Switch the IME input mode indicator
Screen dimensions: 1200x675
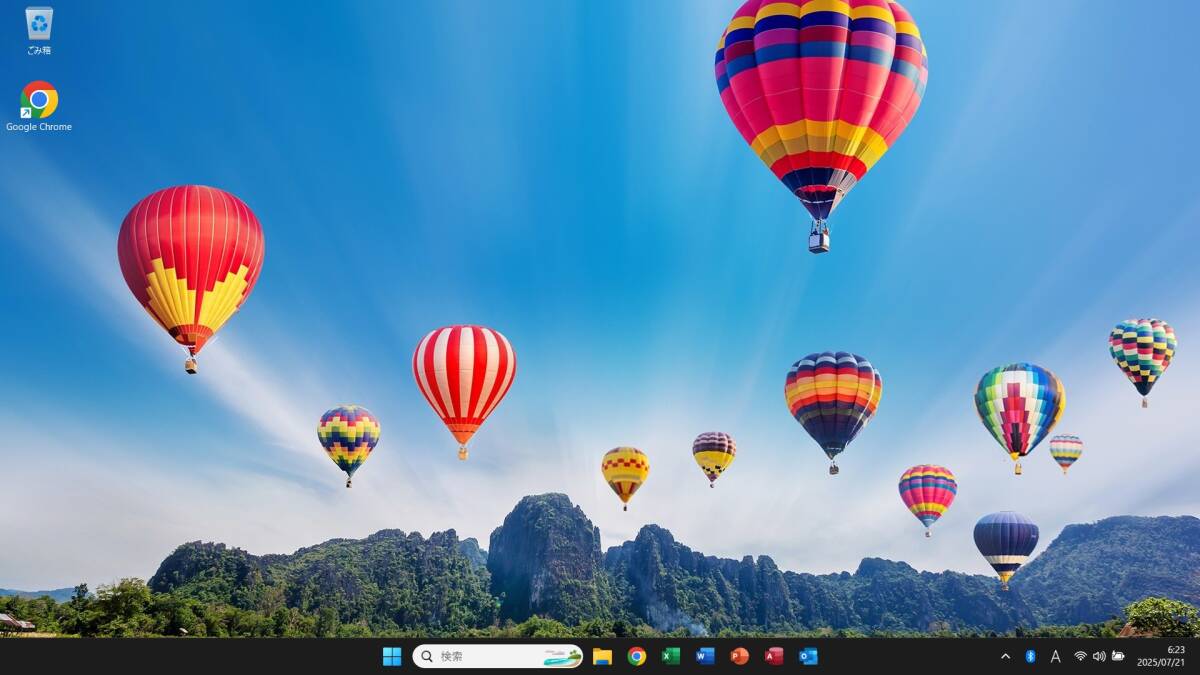coord(1055,656)
